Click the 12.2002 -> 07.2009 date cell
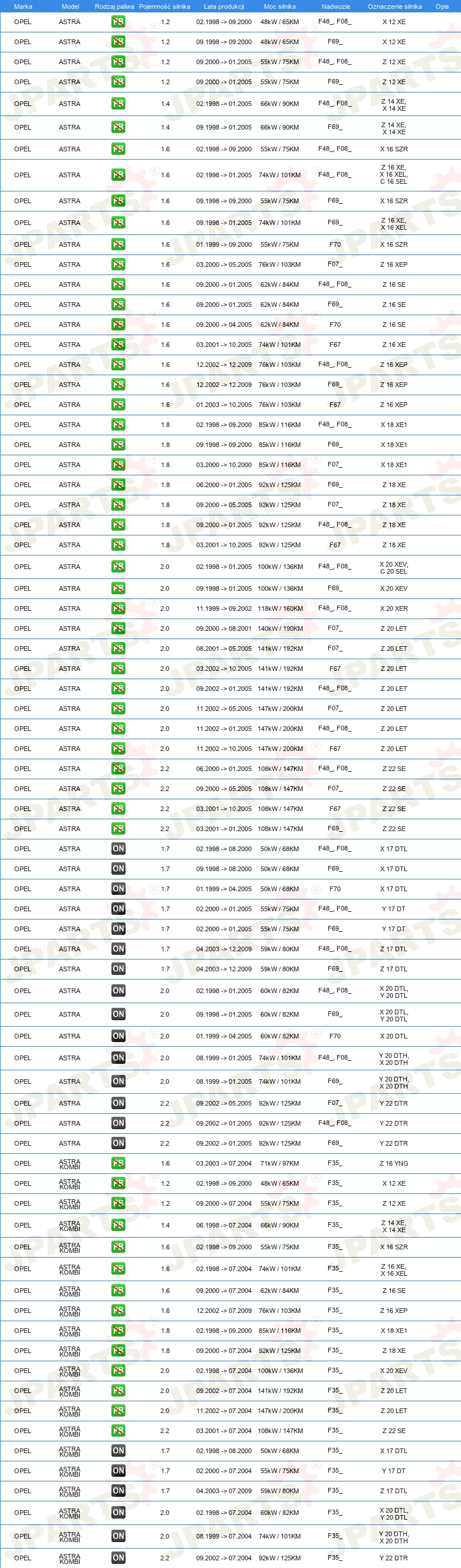Screen dimensions: 461x1568 pos(224,1311)
